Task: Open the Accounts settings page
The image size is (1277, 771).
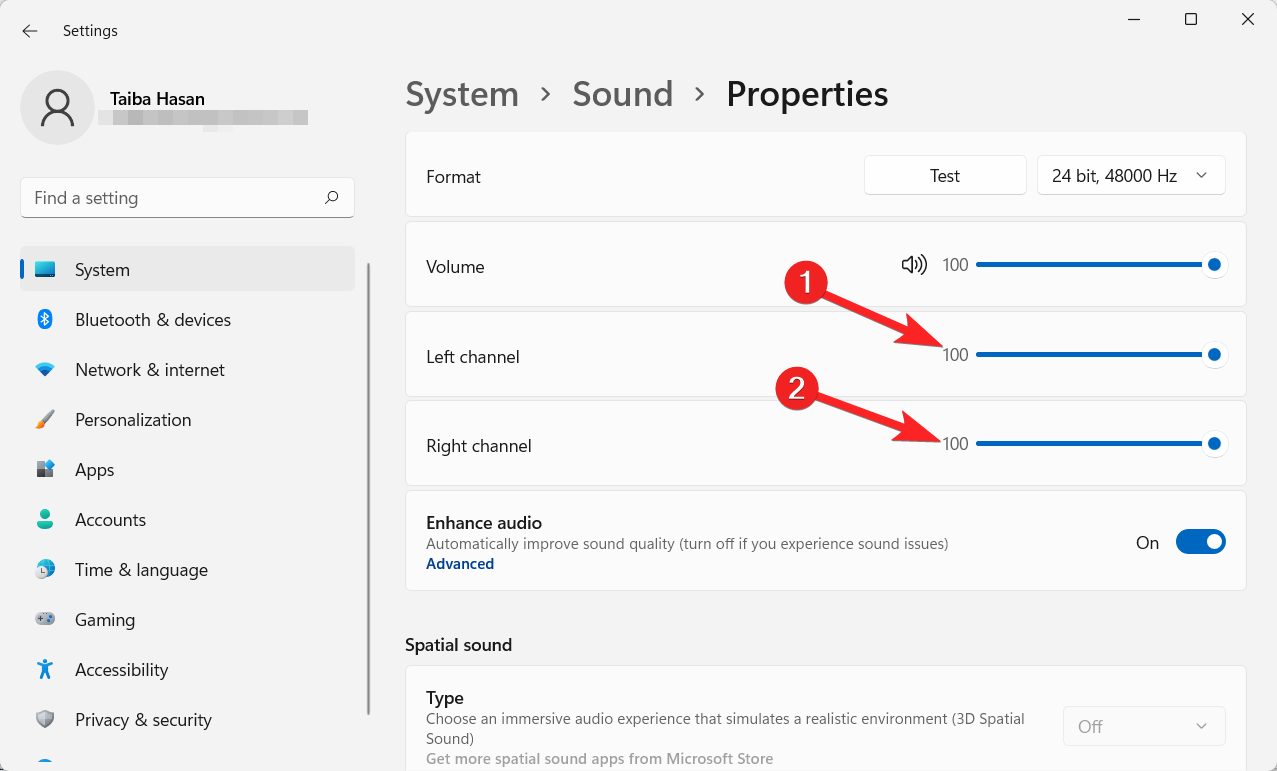Action: [187, 519]
